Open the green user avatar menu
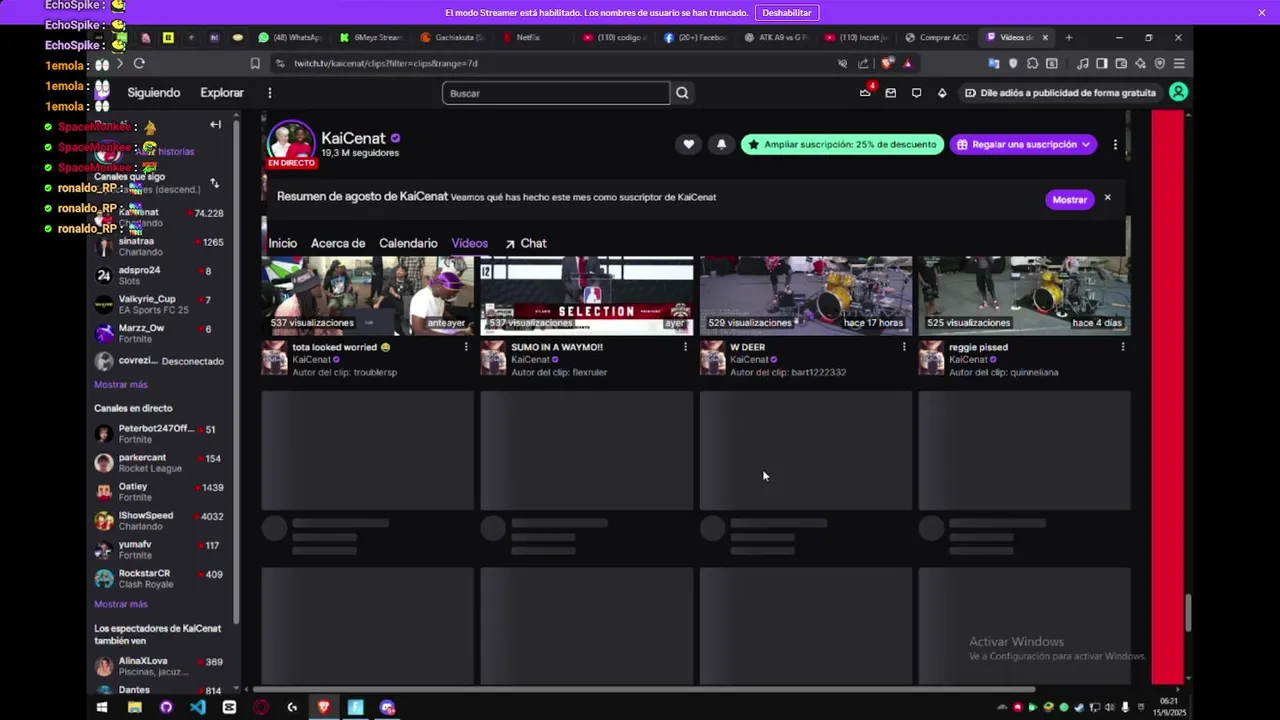Viewport: 1280px width, 720px height. (x=1178, y=92)
